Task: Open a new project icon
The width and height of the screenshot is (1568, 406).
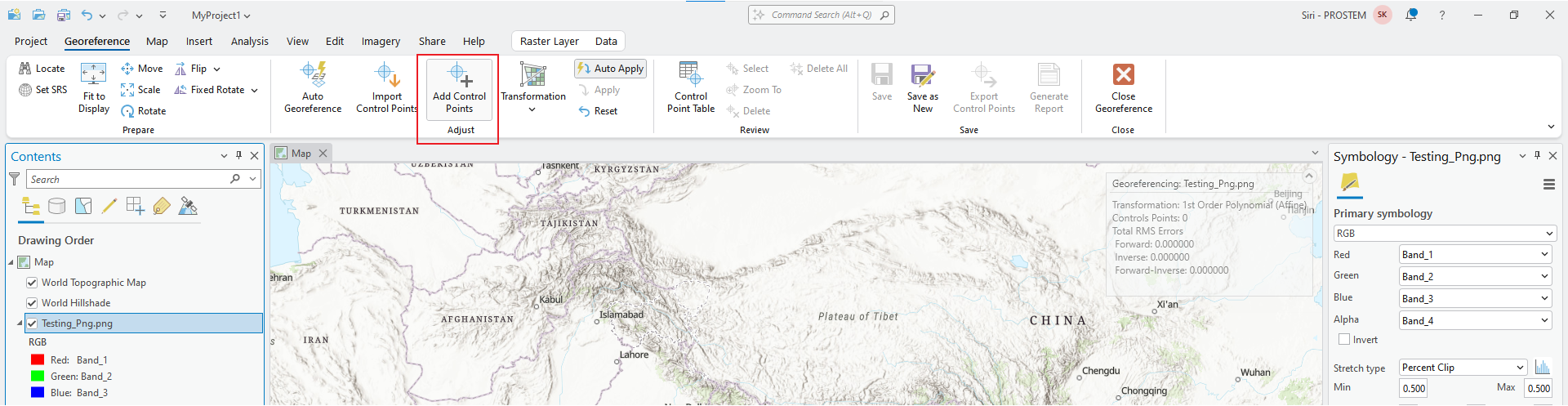Action: tap(14, 15)
